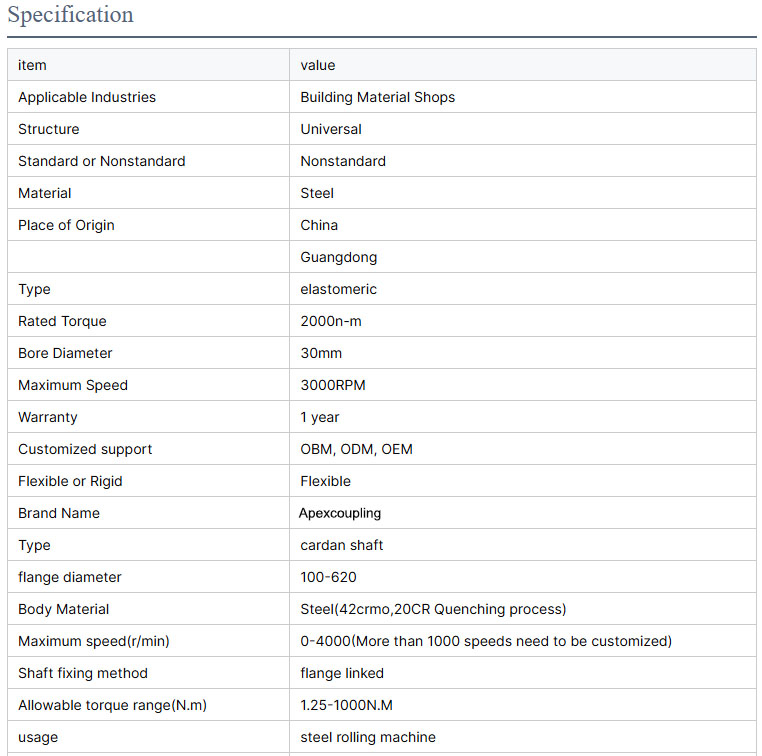Click the OBM, ODM, OEM value
The image size is (762, 756).
pos(356,449)
